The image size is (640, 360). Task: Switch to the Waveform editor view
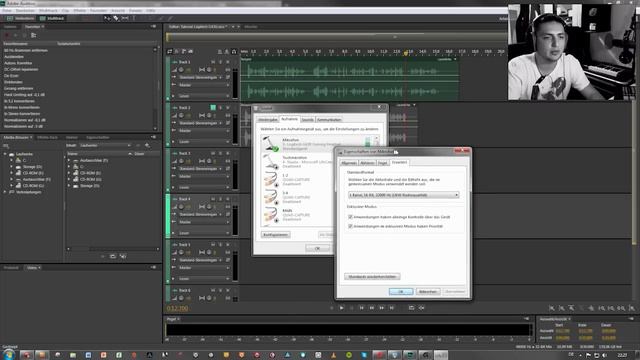tap(20, 18)
